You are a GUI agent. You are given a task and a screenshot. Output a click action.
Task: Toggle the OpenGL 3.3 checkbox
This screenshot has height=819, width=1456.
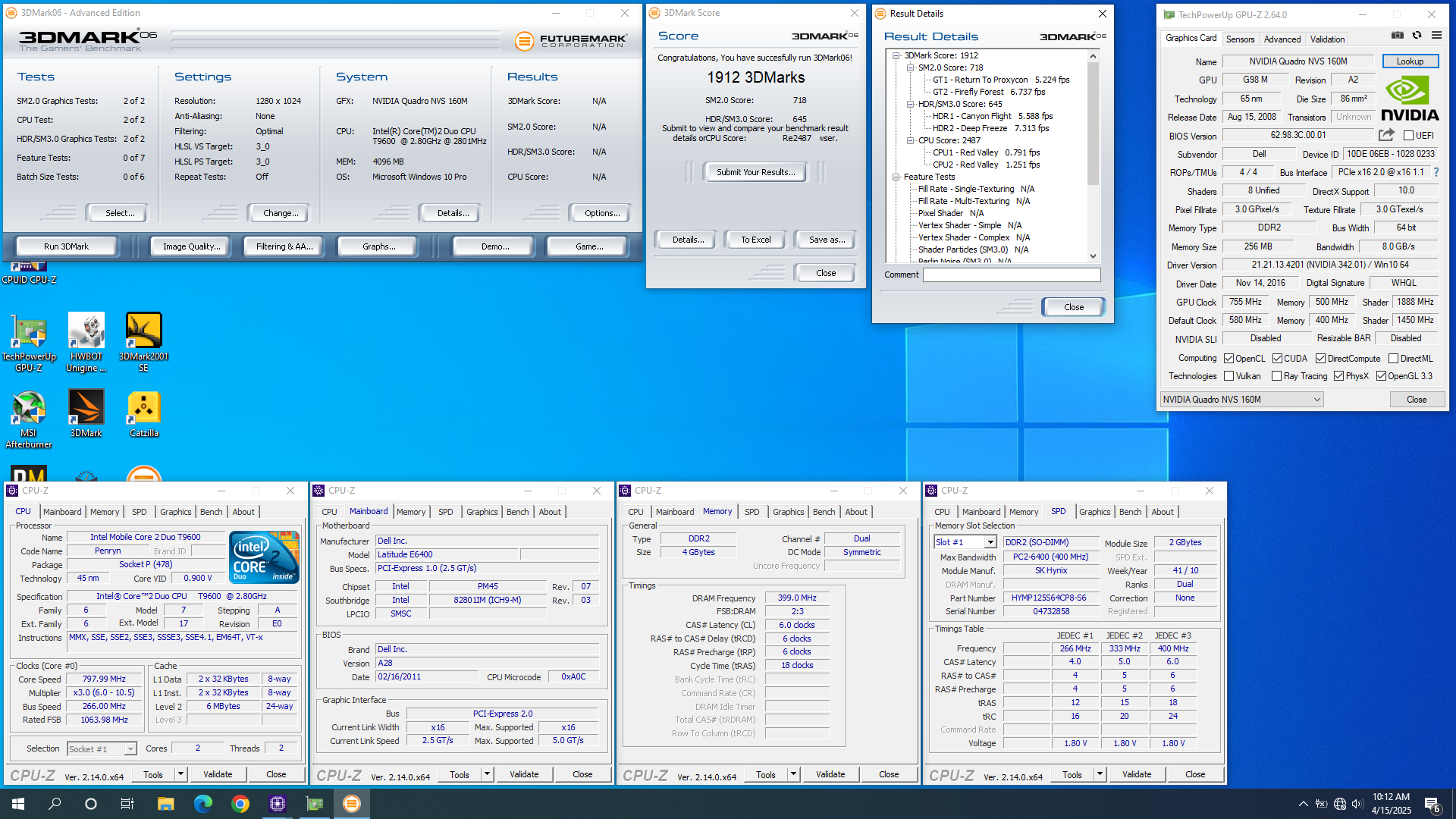[1381, 376]
